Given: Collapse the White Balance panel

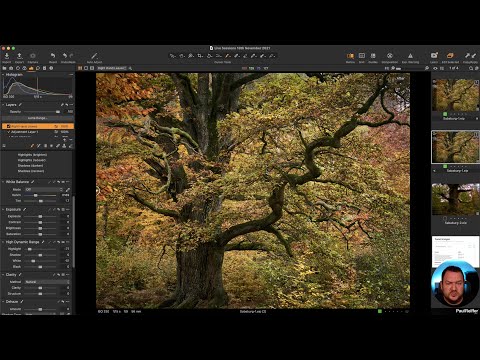Looking at the screenshot, I should [3, 182].
